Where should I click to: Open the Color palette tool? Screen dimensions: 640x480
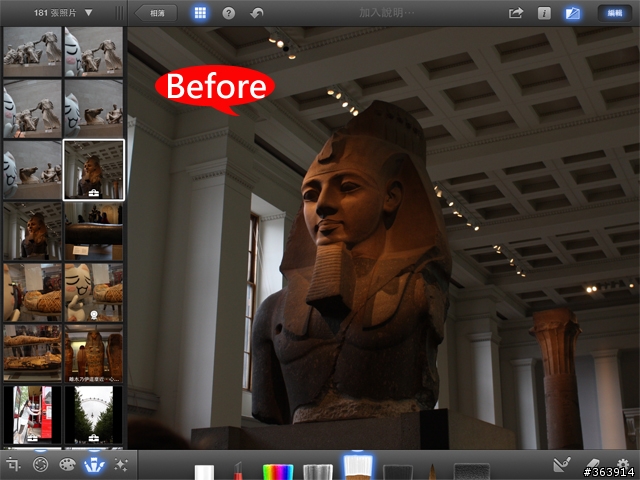[x=67, y=464]
